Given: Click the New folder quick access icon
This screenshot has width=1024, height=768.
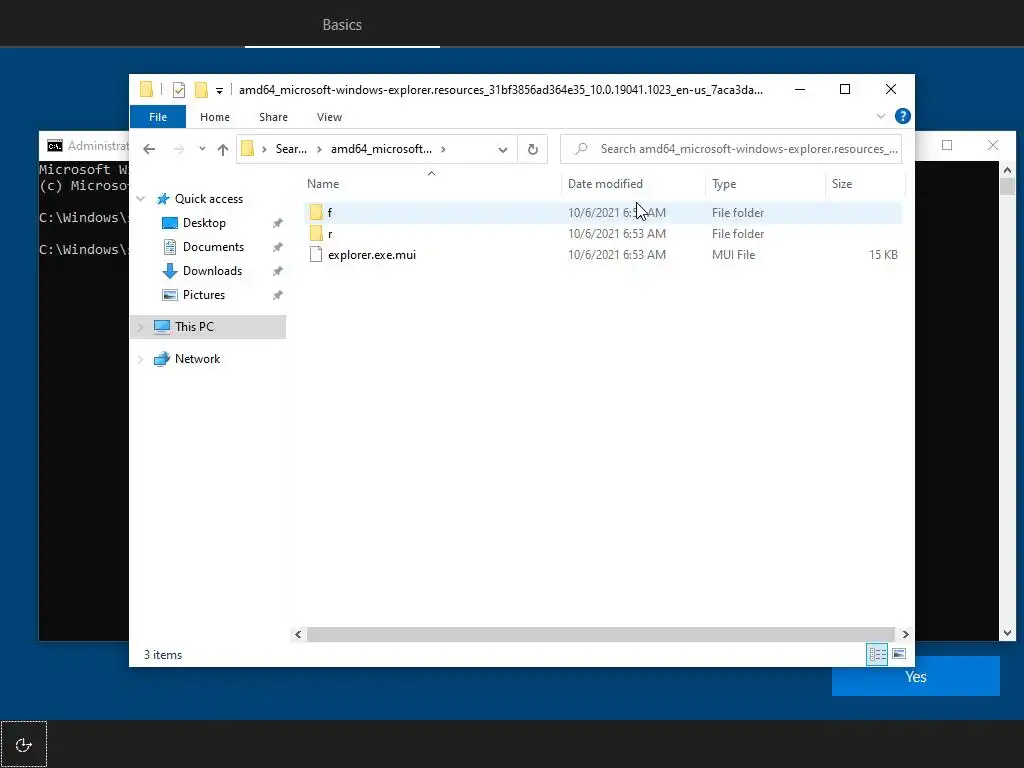Looking at the screenshot, I should (201, 89).
